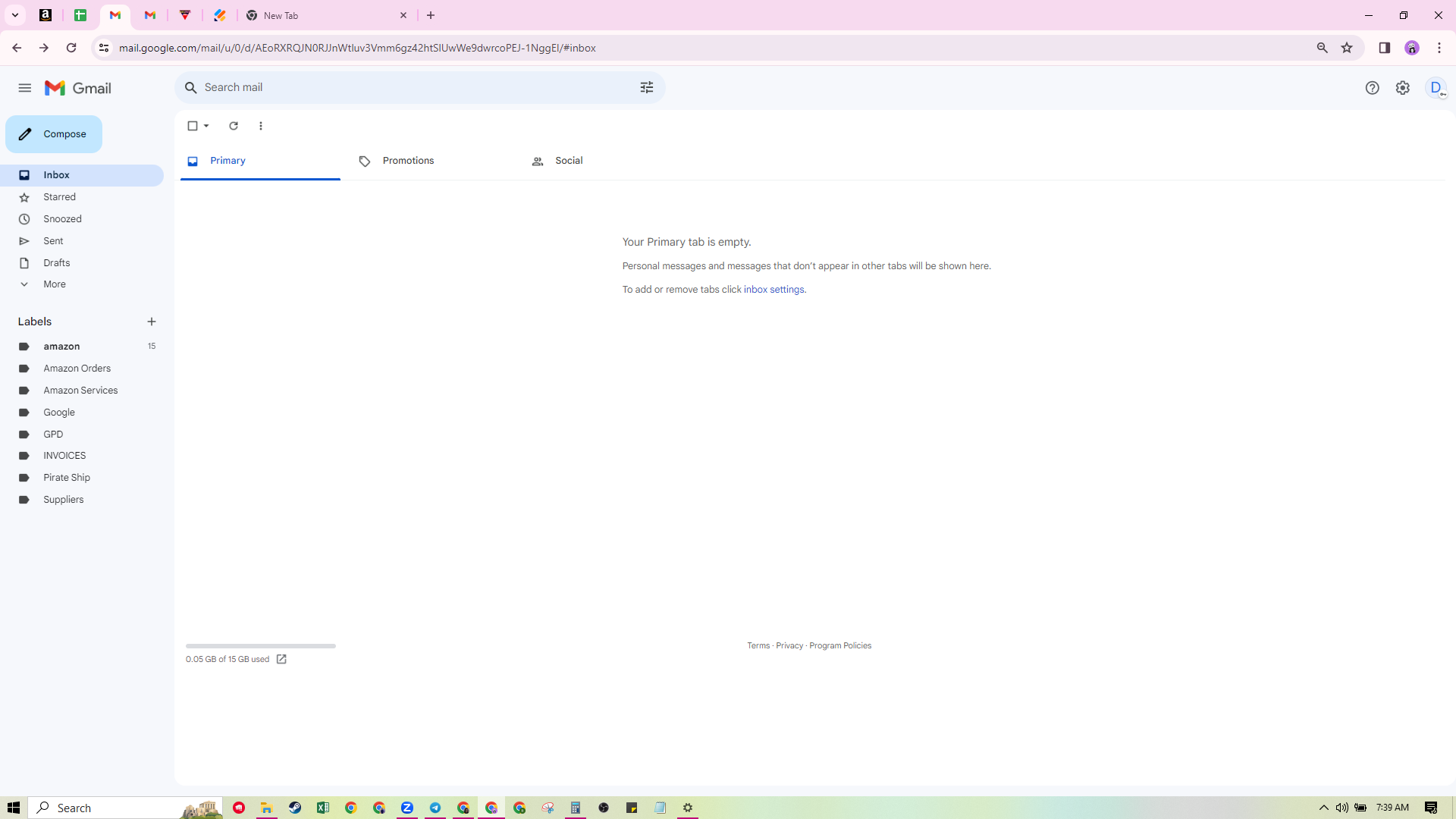This screenshot has height=819, width=1456.
Task: Go forward using browser forward arrow
Action: pyautogui.click(x=44, y=48)
